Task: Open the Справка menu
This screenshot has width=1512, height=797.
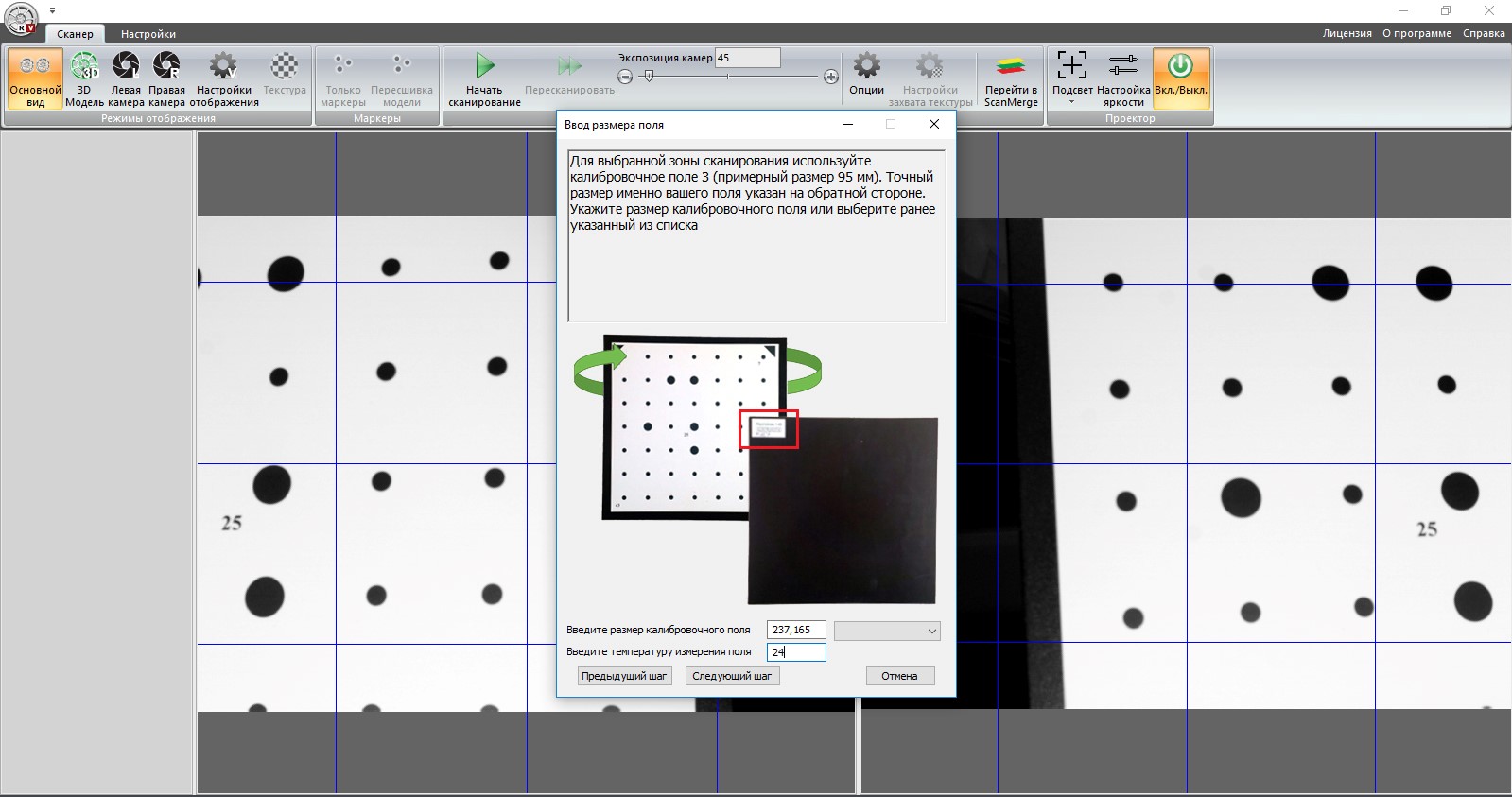Action: point(1483,33)
